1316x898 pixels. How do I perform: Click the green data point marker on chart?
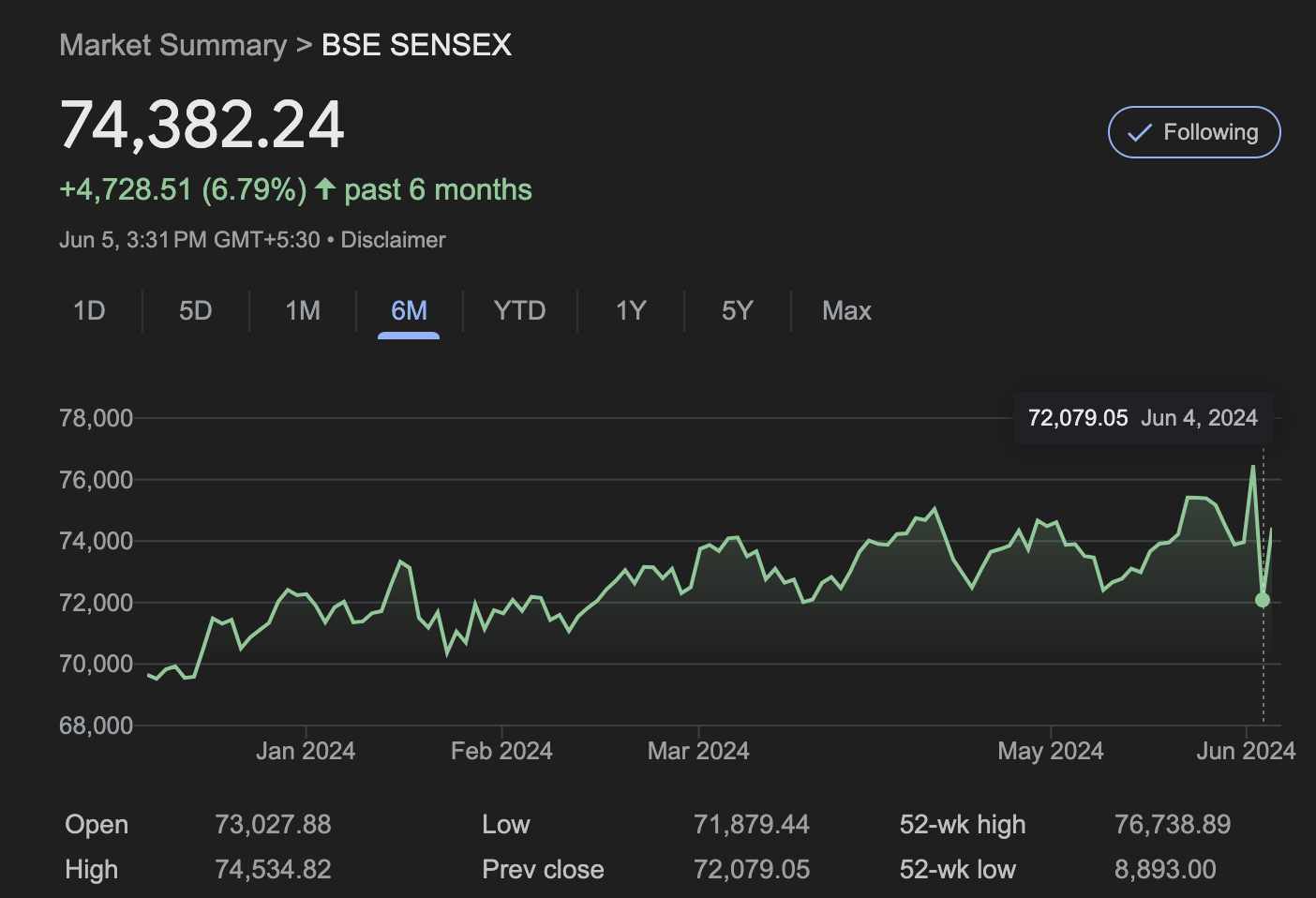[x=1263, y=600]
